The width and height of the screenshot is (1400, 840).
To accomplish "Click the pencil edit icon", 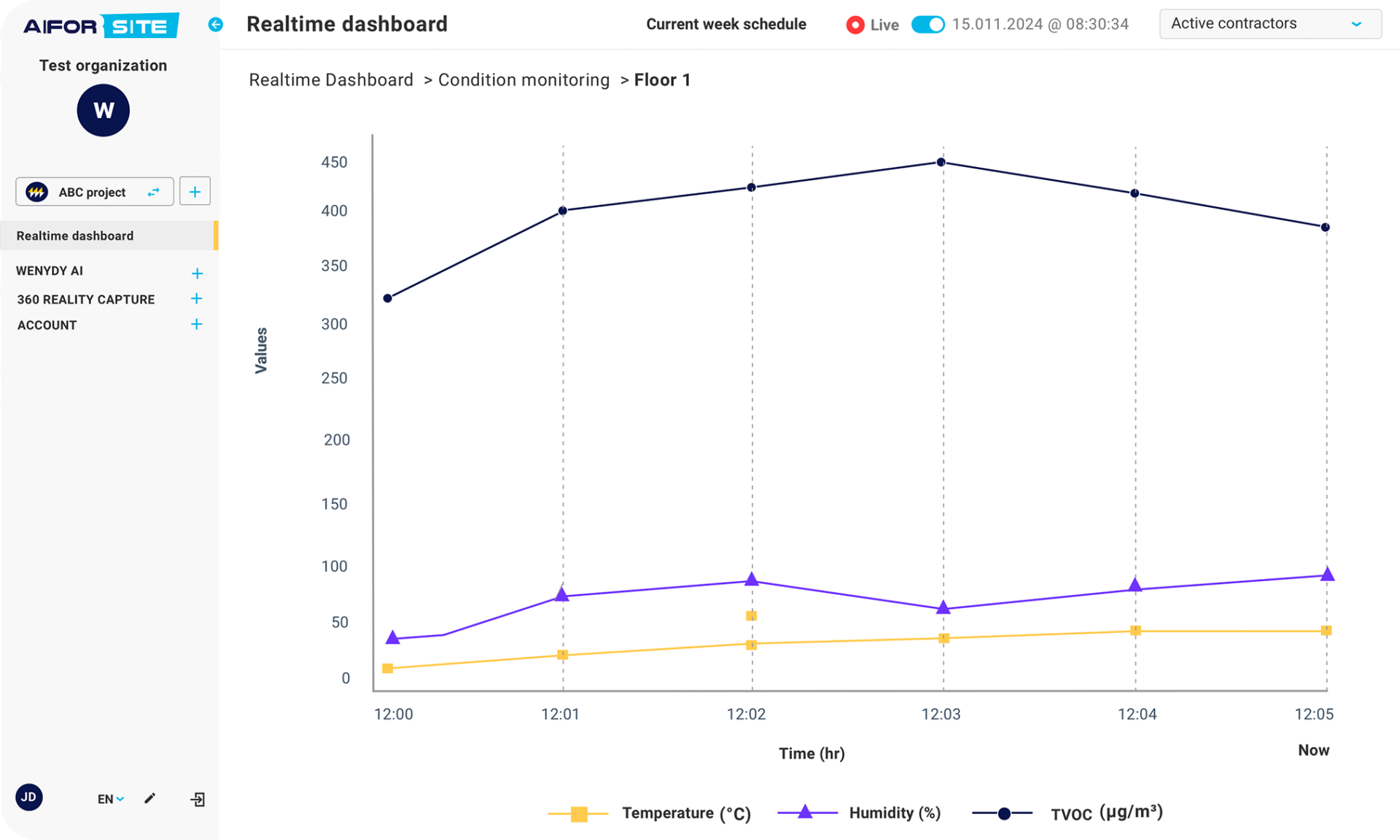I will [149, 798].
